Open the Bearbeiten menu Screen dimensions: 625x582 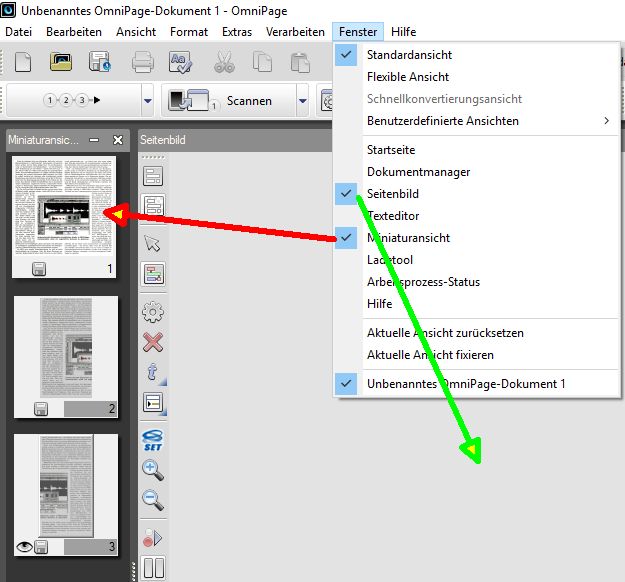coord(74,32)
